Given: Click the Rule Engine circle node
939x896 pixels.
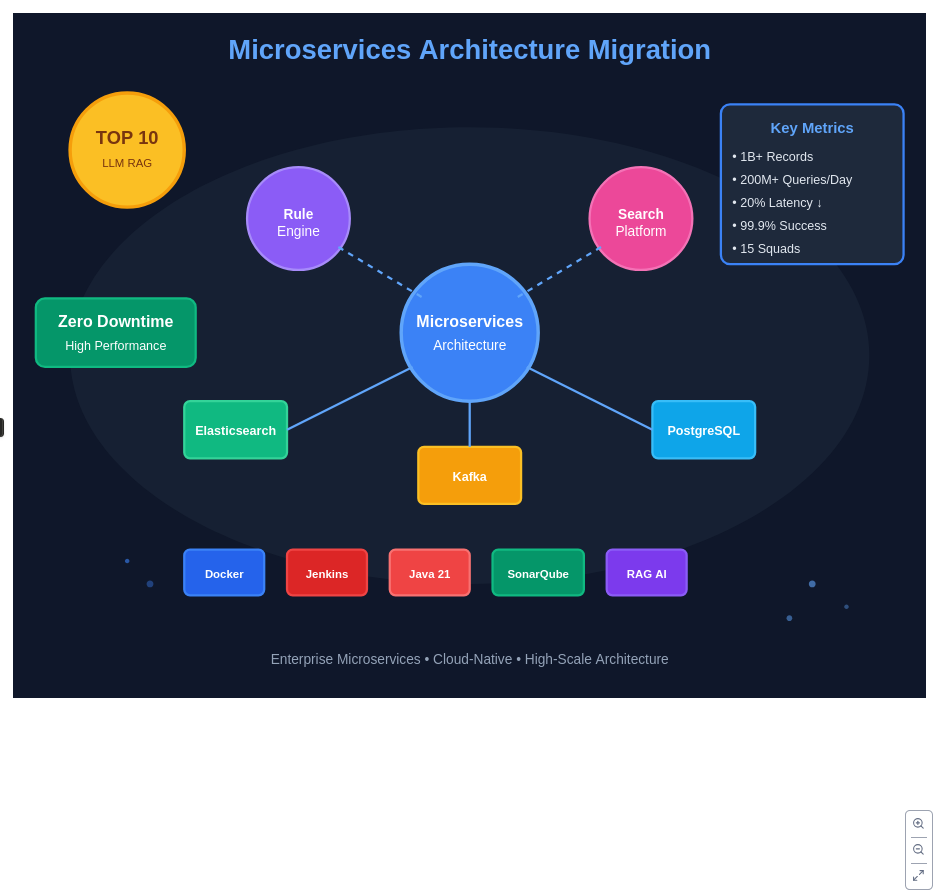Looking at the screenshot, I should (298, 219).
